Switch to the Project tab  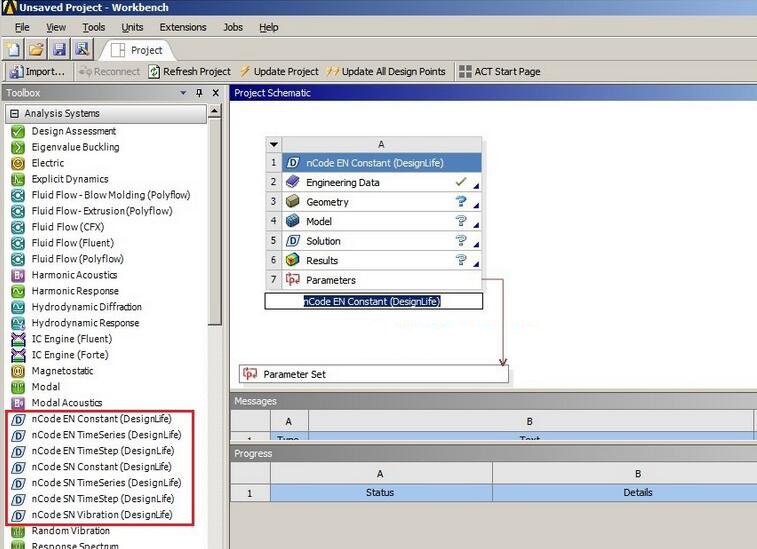(x=137, y=50)
